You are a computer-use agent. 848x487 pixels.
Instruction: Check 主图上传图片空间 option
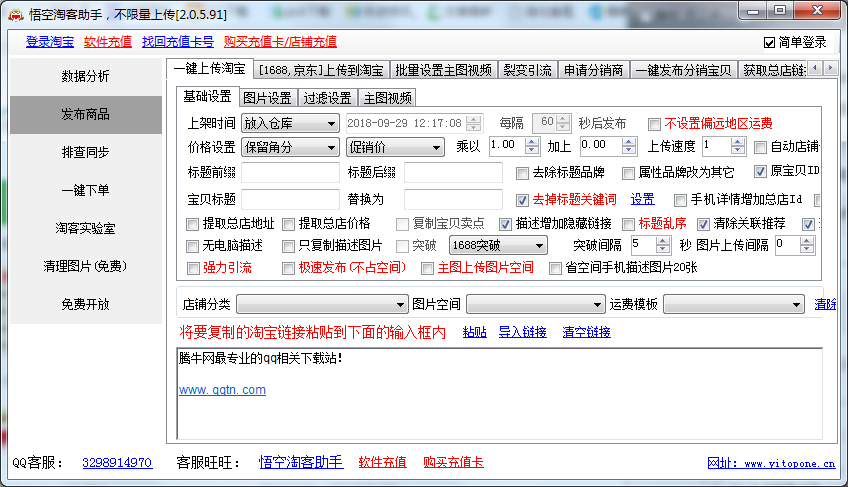(427, 268)
